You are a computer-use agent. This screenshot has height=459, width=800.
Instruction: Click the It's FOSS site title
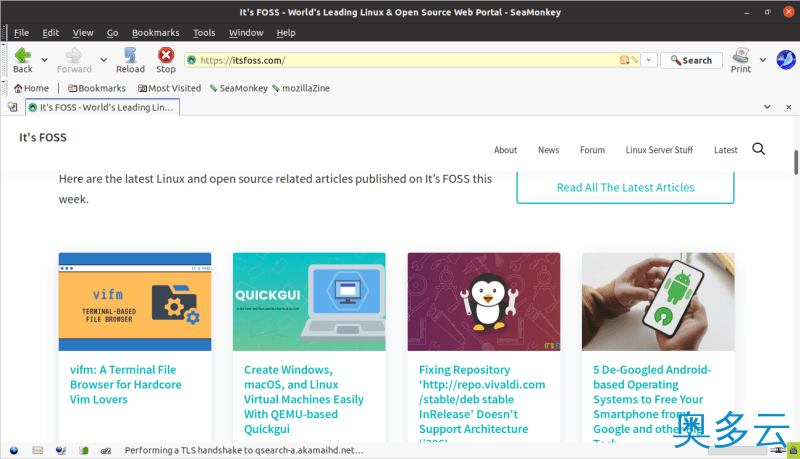(43, 138)
